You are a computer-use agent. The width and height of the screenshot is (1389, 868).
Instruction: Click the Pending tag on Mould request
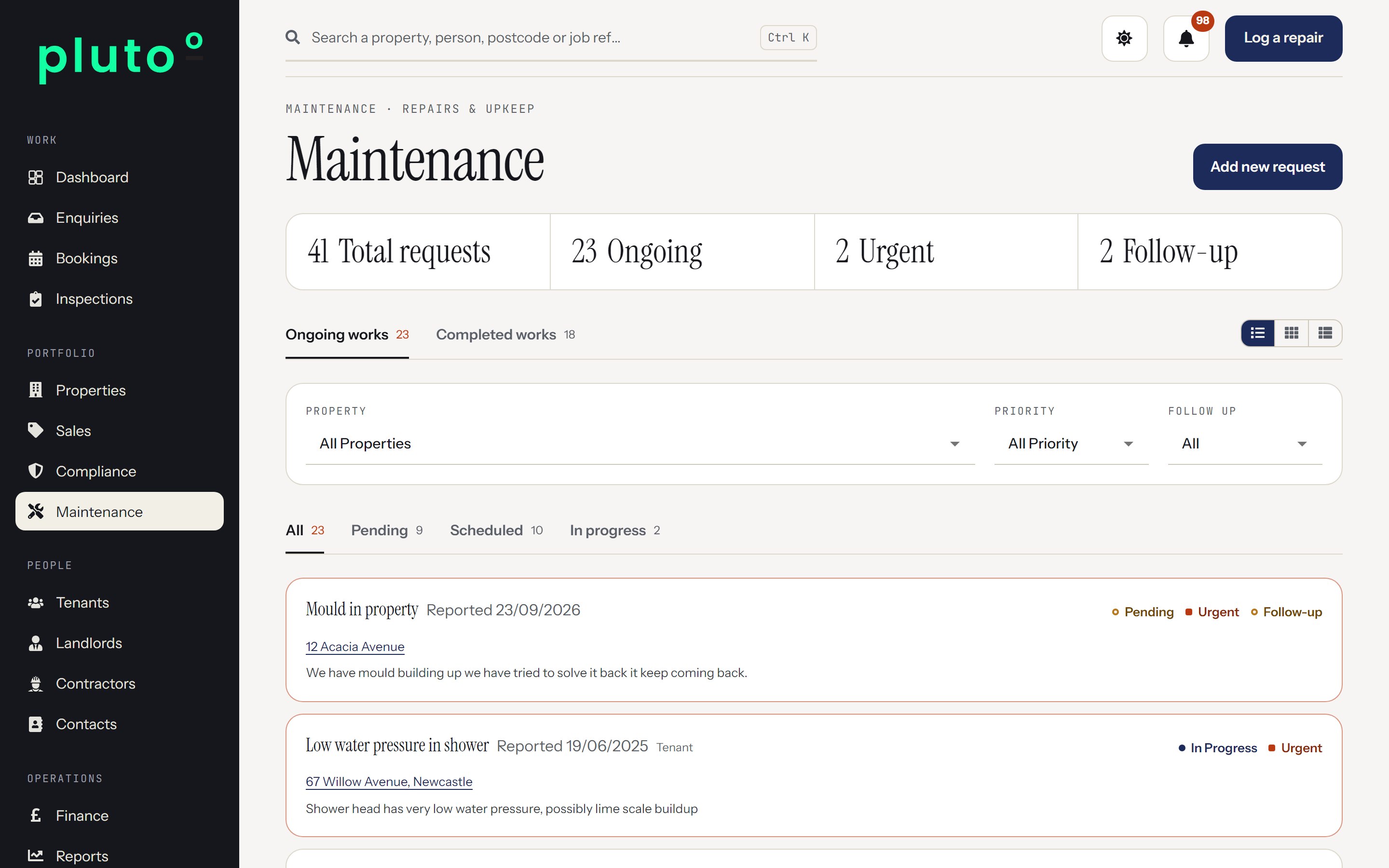tap(1143, 612)
